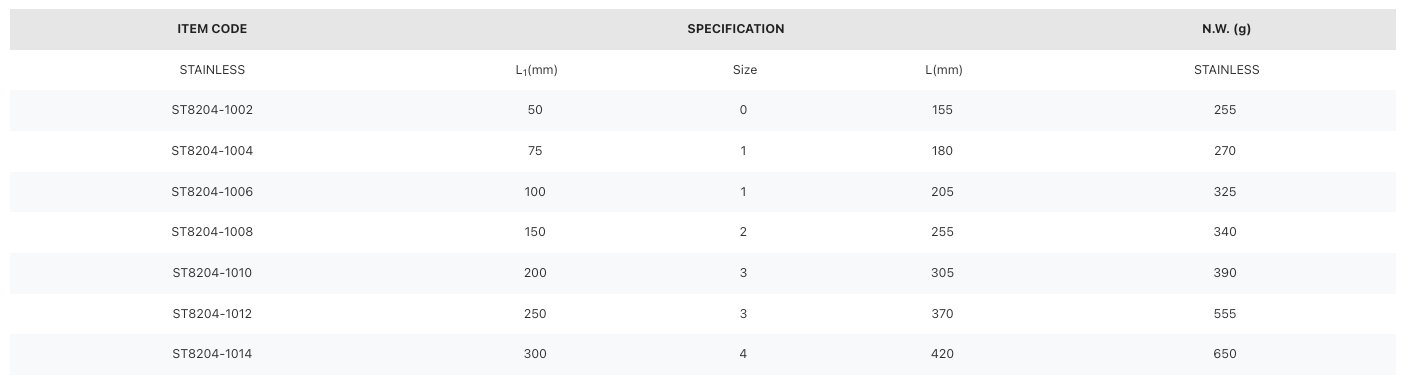
Task: Click the Size value 4
Action: click(743, 354)
